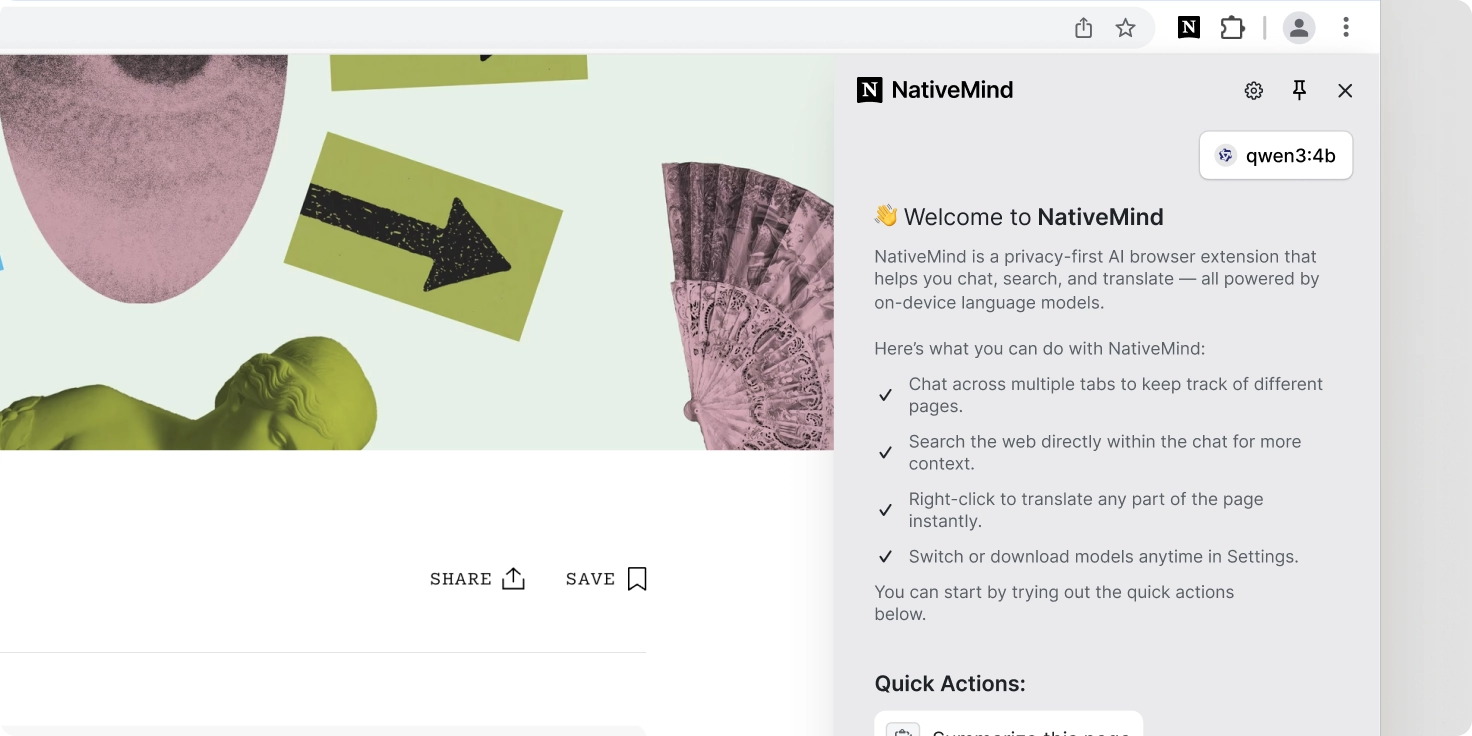Click the browser share page icon
Viewport: 1472px width, 736px height.
coord(1083,28)
